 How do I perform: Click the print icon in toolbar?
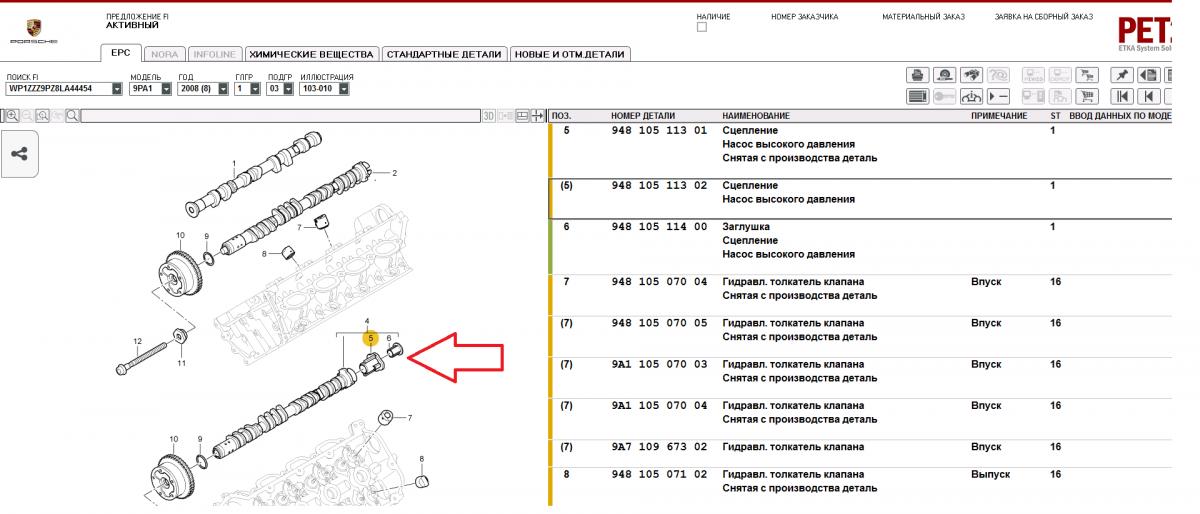click(917, 75)
